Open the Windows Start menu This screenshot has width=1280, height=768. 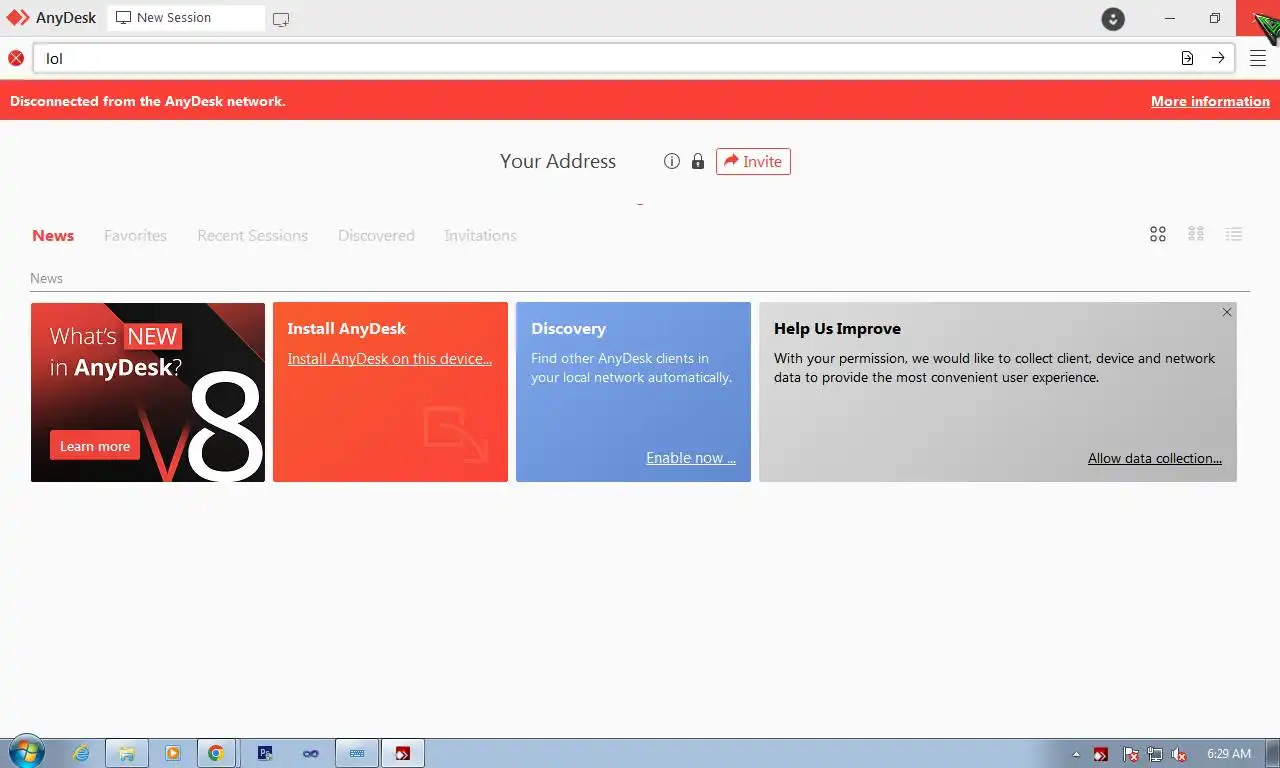[26, 752]
